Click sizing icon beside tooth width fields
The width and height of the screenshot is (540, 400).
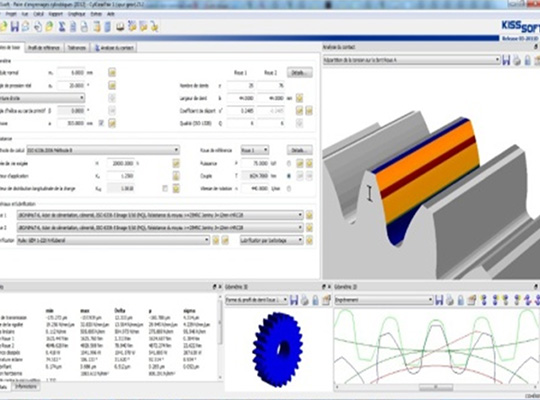tap(299, 98)
